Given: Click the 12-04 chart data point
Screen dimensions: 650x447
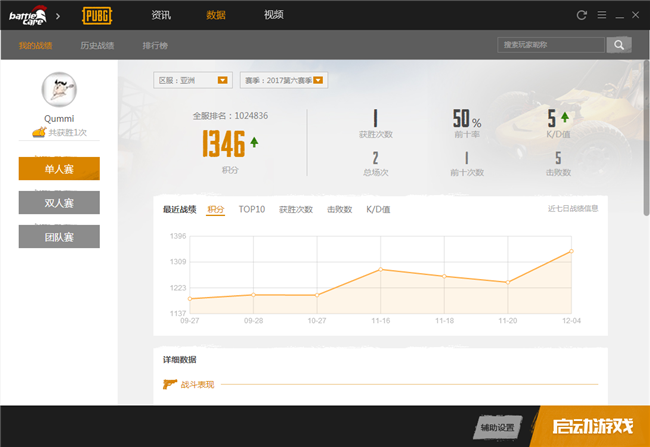Looking at the screenshot, I should (571, 251).
